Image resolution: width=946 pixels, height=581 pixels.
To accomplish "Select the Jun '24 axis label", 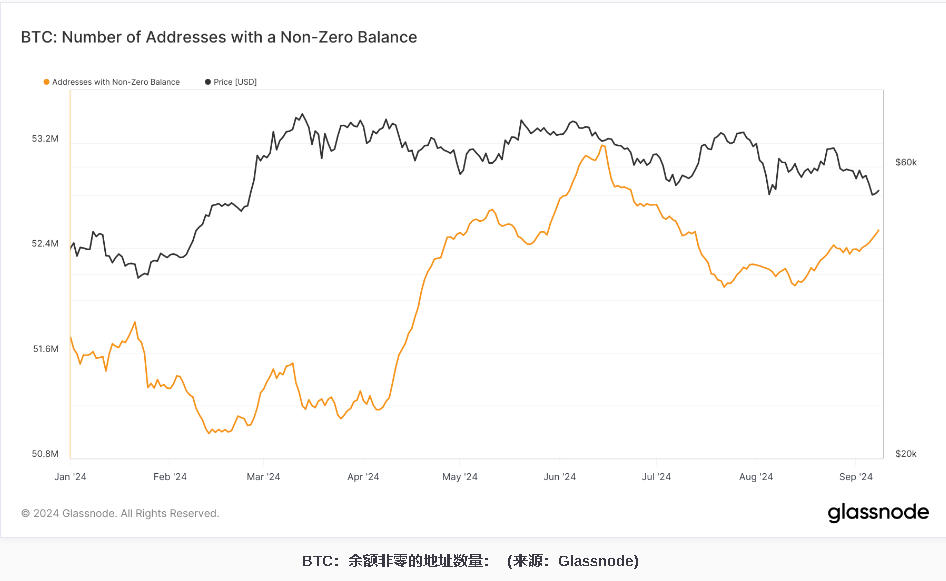I will (559, 477).
